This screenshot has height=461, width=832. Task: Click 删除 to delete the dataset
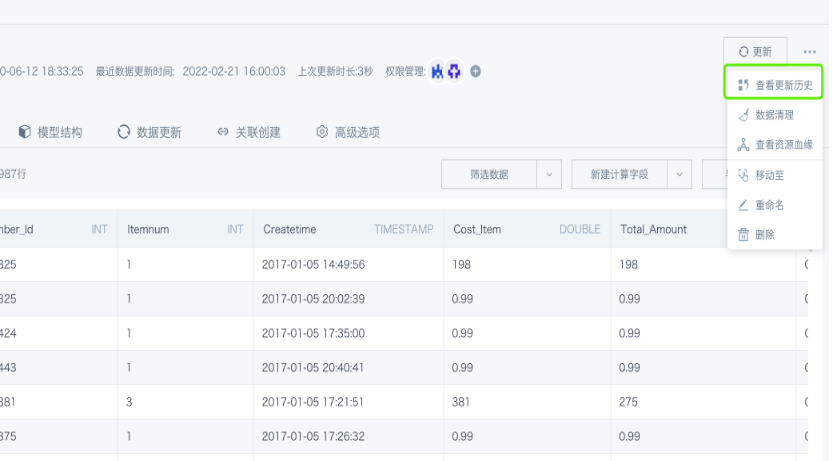pos(775,235)
